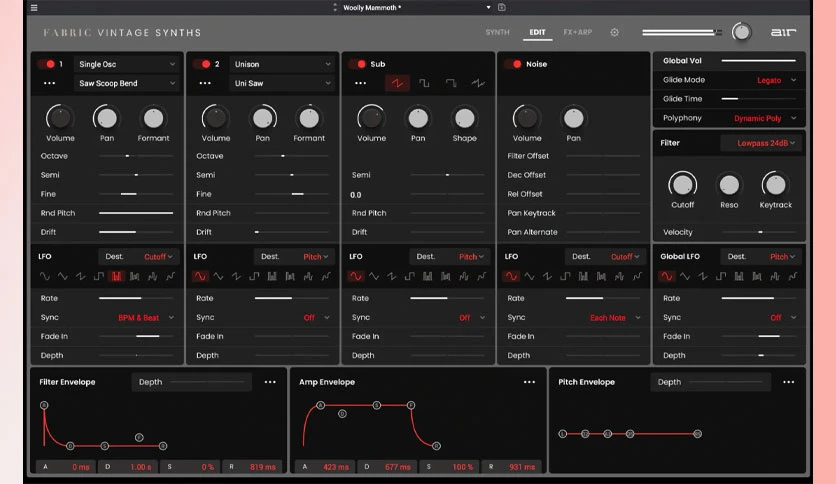
Task: Click the save preset icon
Action: pos(502,7)
